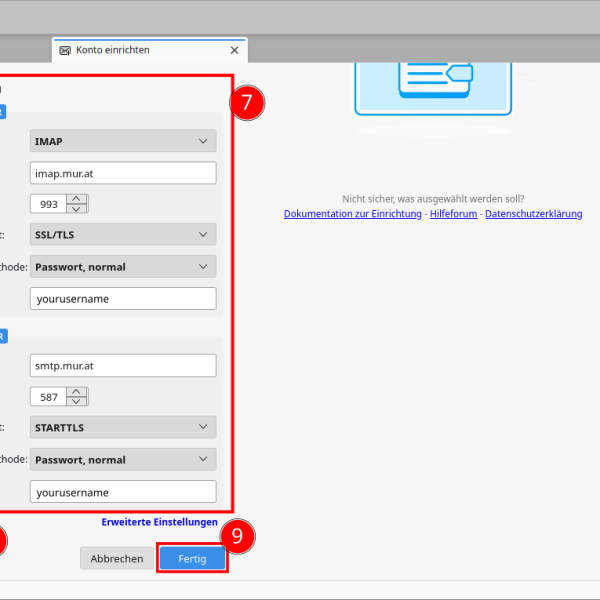
Task: Increase the 587 port with up arrow
Action: pos(77,392)
